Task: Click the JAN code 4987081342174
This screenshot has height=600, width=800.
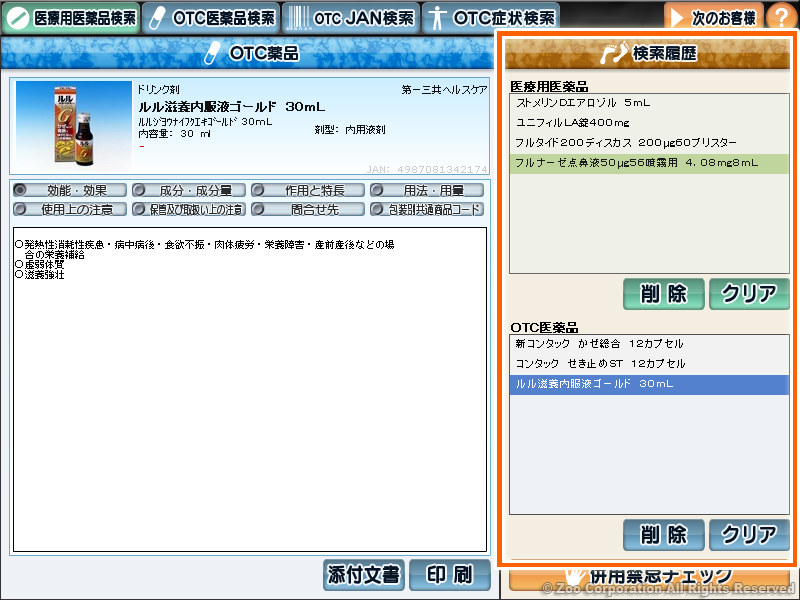Action: point(427,169)
